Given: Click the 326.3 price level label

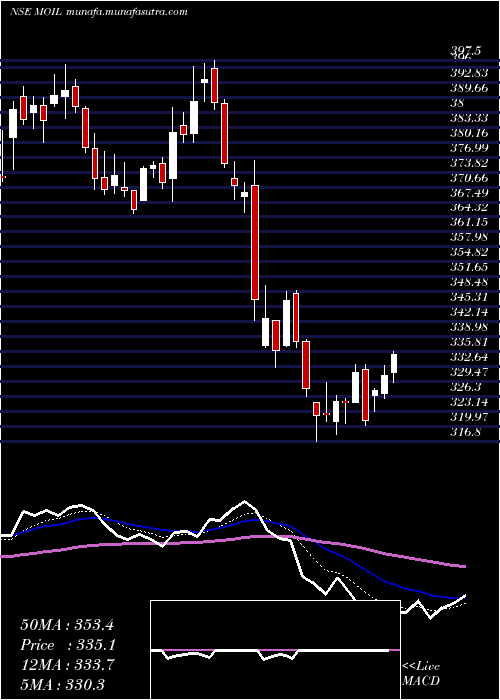Looking at the screenshot, I should pyautogui.click(x=466, y=387).
